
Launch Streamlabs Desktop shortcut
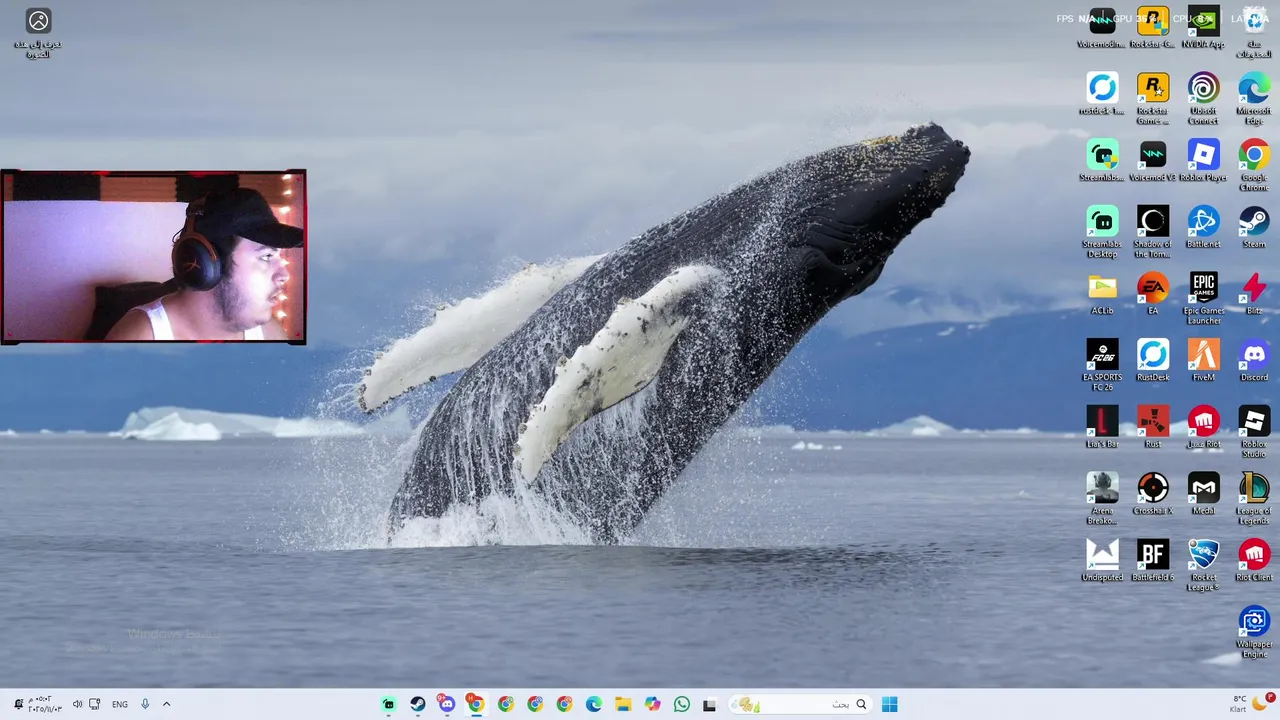1102,232
